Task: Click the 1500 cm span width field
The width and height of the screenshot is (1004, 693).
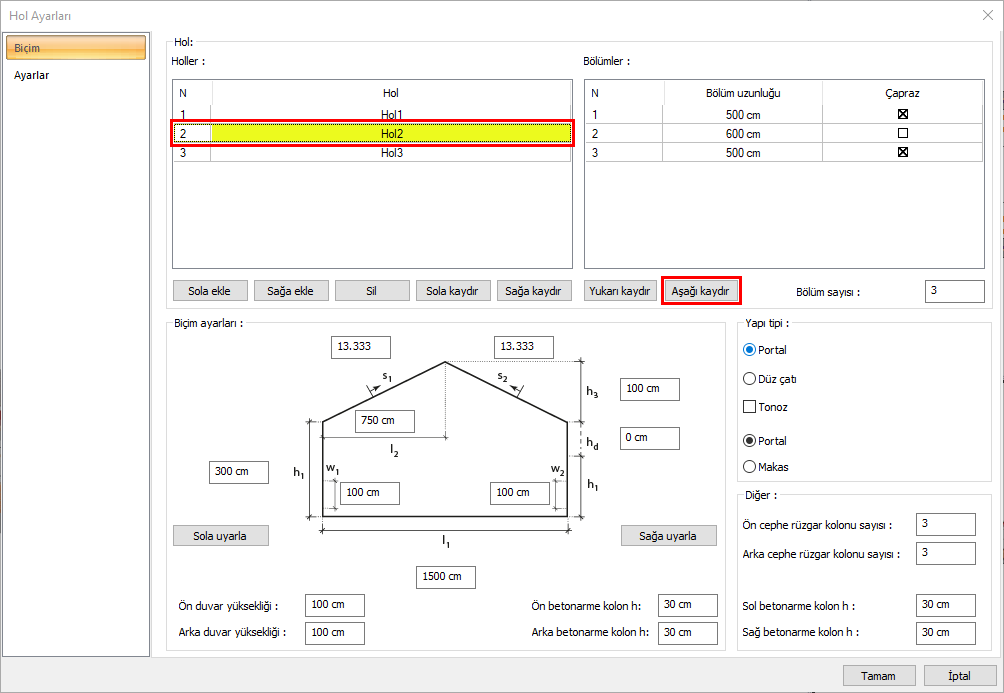Action: tap(445, 577)
